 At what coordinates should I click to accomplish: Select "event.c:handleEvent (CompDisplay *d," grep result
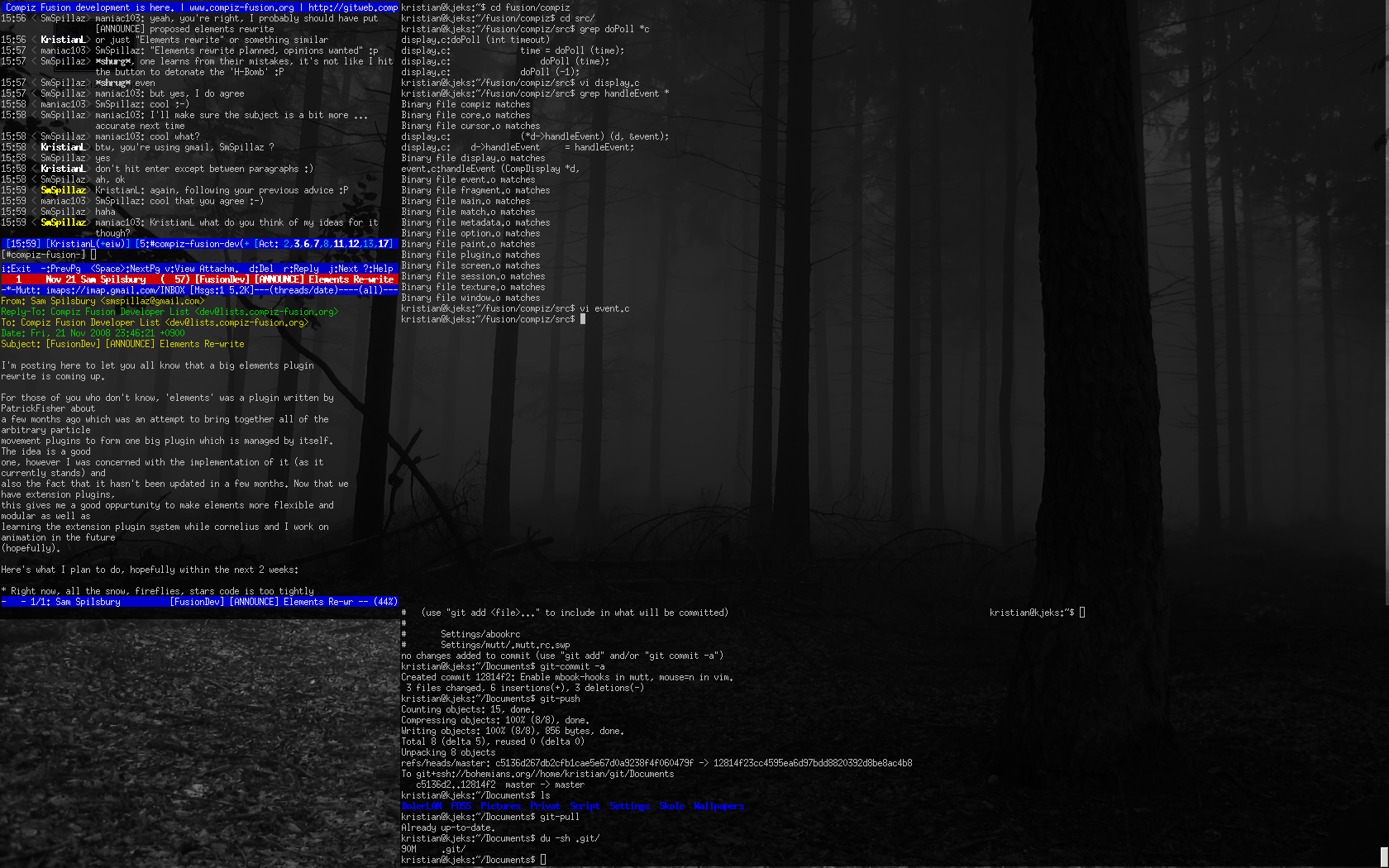pos(490,169)
